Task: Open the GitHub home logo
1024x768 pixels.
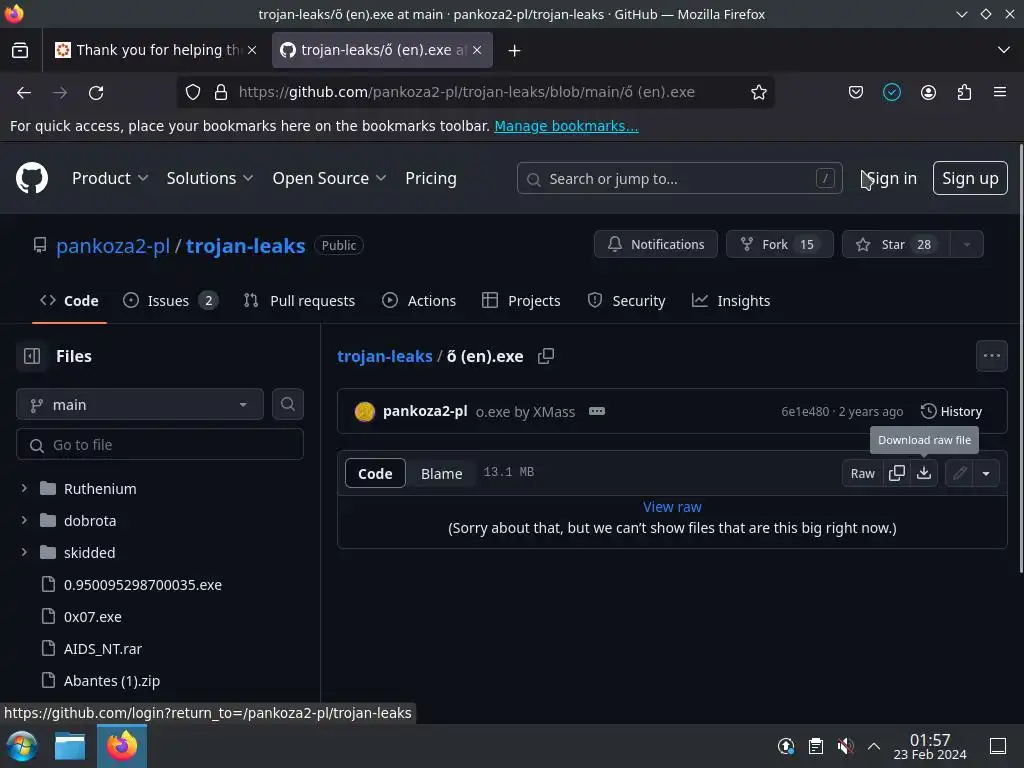Action: (x=32, y=178)
